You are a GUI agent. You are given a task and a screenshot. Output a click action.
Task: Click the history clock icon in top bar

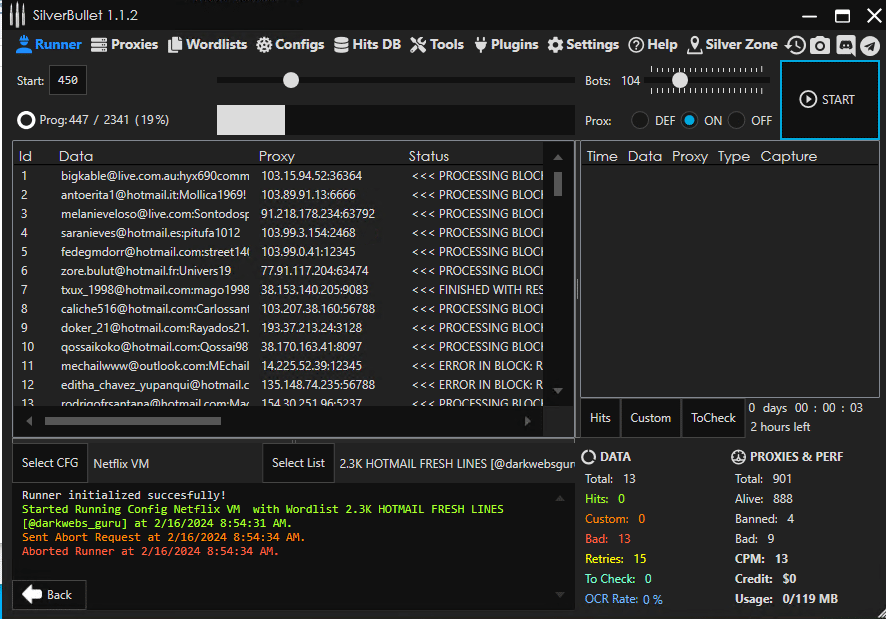795,45
